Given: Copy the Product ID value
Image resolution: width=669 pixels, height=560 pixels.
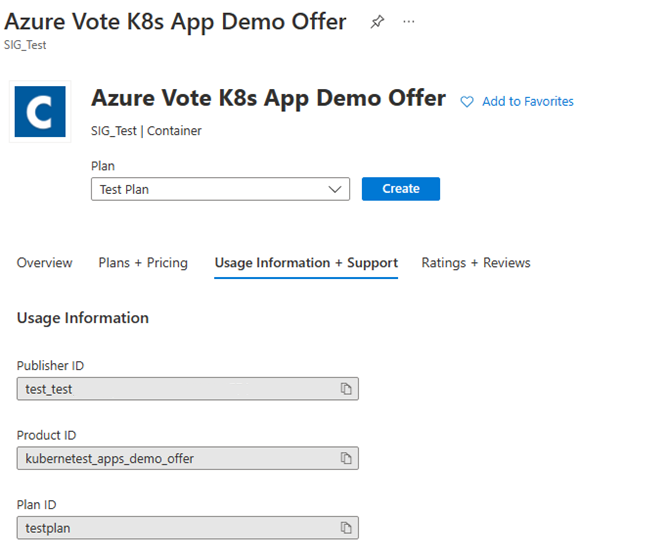Looking at the screenshot, I should [346, 458].
